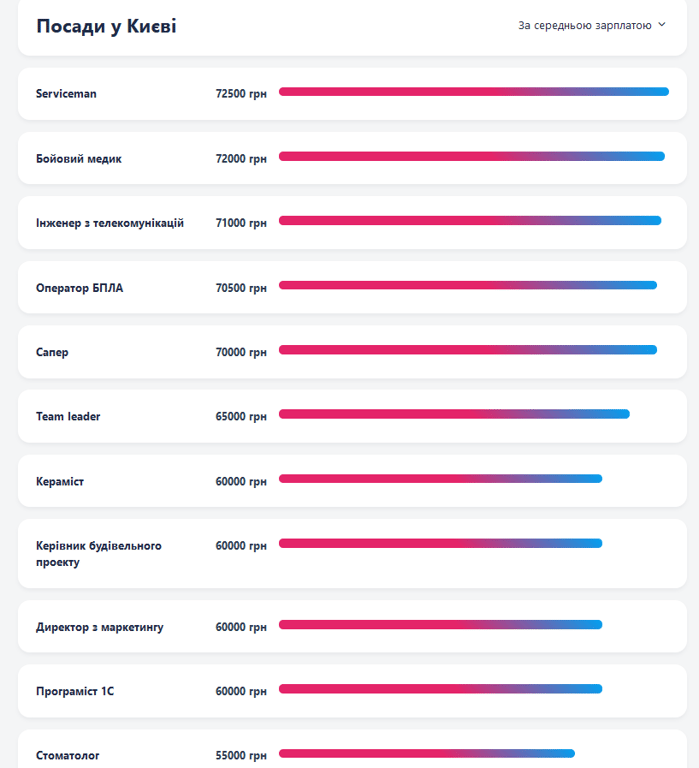Image resolution: width=699 pixels, height=768 pixels.
Task: Click the 'Сапер' position row
Action: [x=52, y=352]
